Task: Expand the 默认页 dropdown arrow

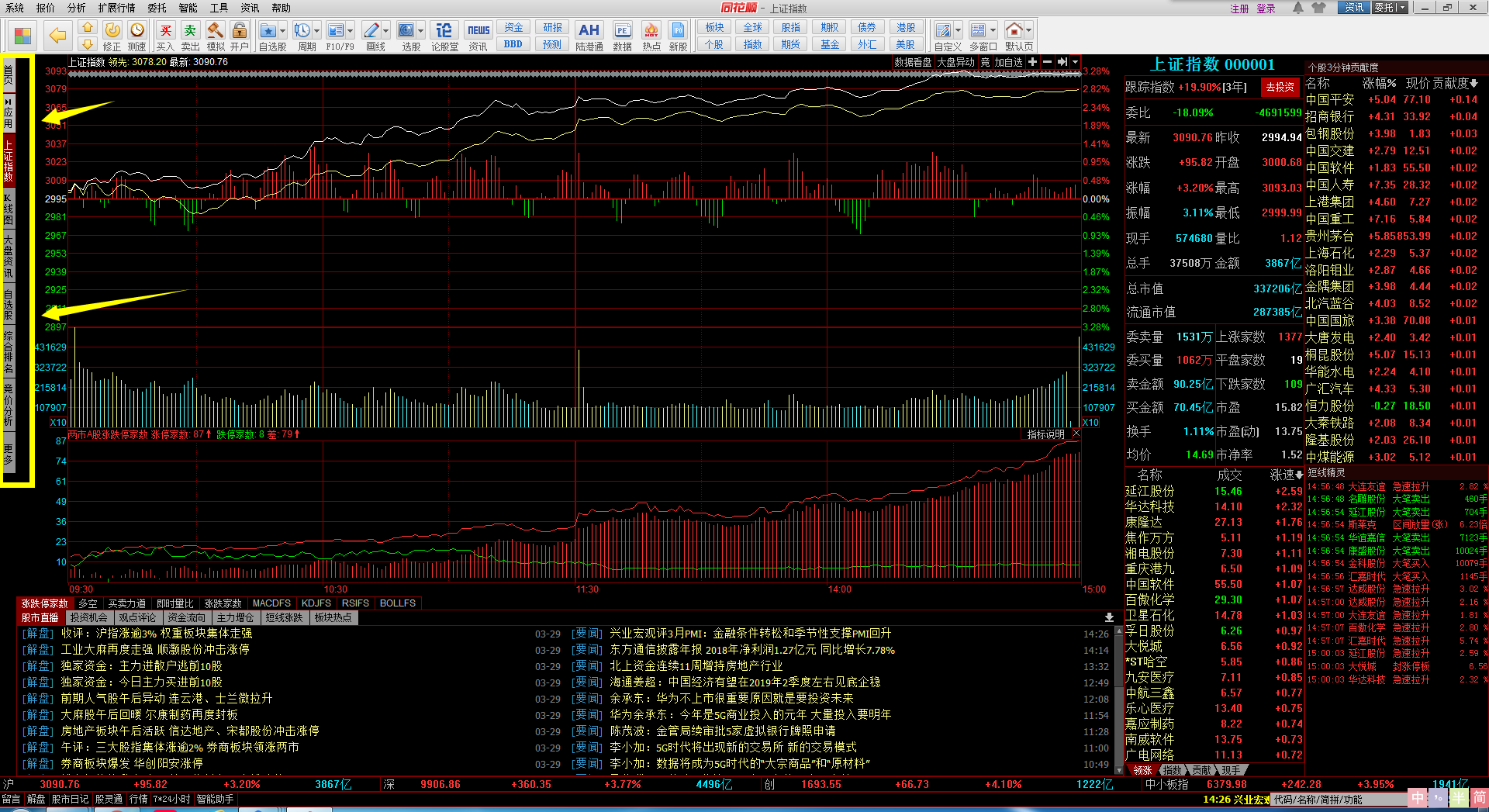Action: click(x=1029, y=31)
